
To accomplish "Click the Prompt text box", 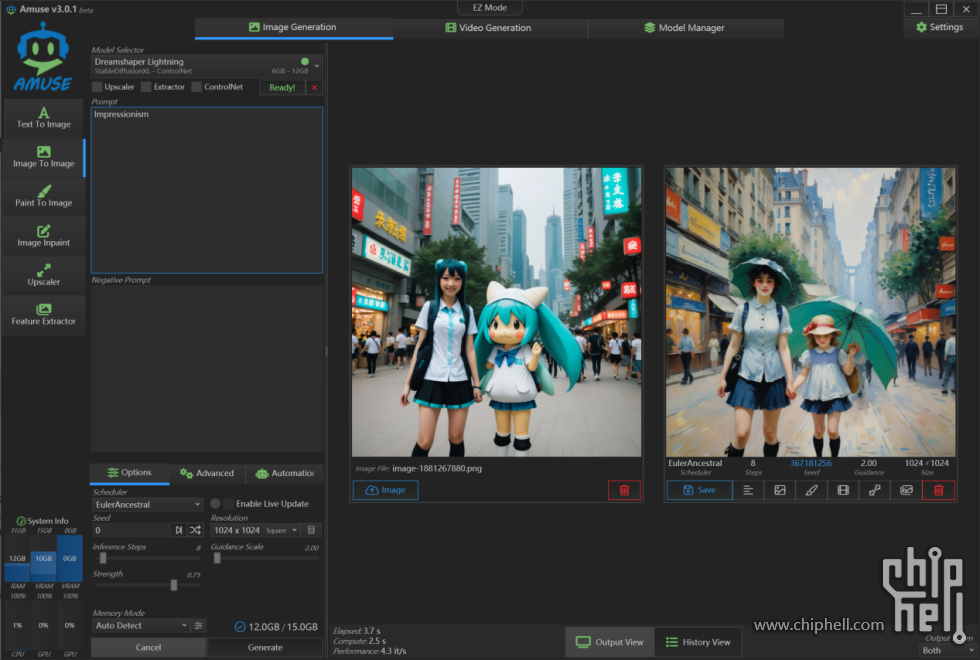I will coord(207,190).
